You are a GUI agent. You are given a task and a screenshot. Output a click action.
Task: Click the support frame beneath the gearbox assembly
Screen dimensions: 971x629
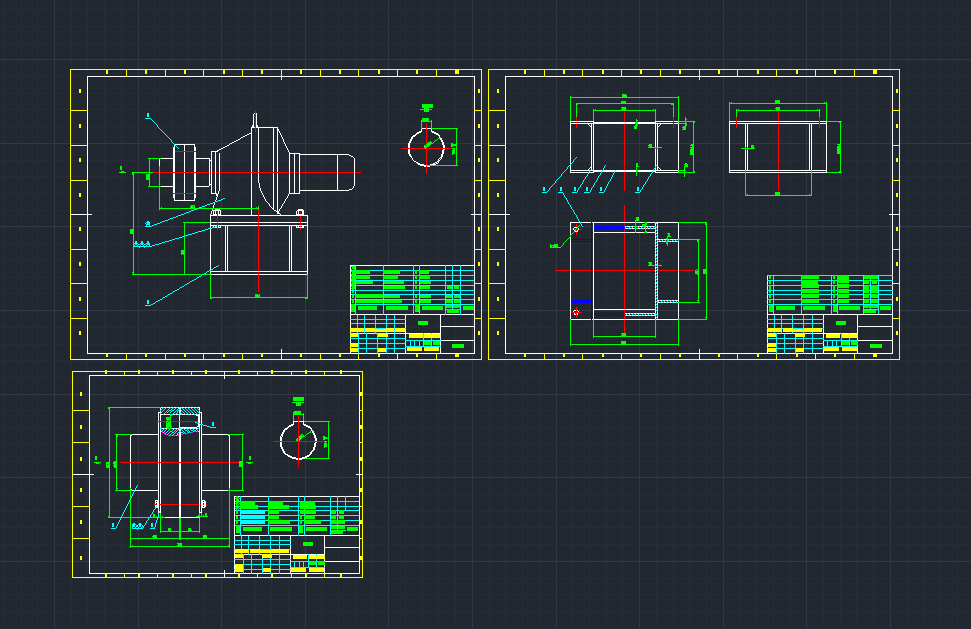(258, 248)
